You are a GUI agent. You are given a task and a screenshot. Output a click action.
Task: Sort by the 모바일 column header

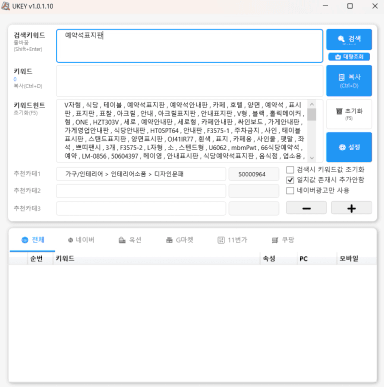(x=356, y=259)
